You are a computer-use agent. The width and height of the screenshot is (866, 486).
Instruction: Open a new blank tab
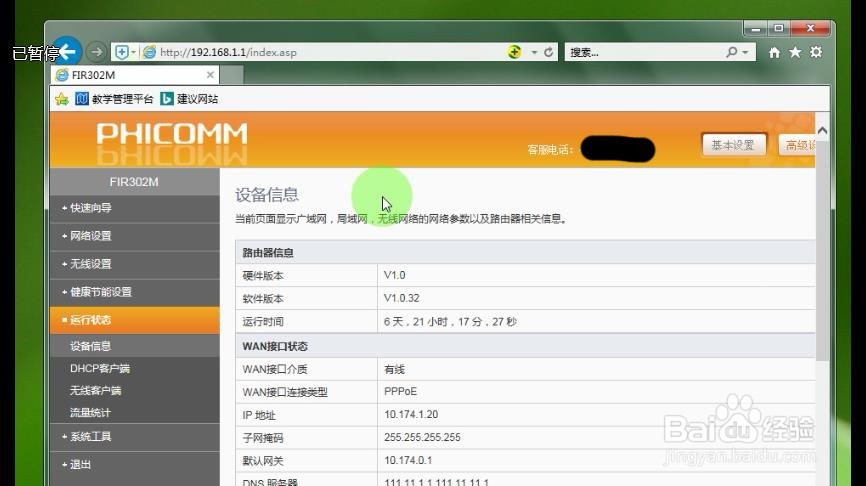[232, 75]
